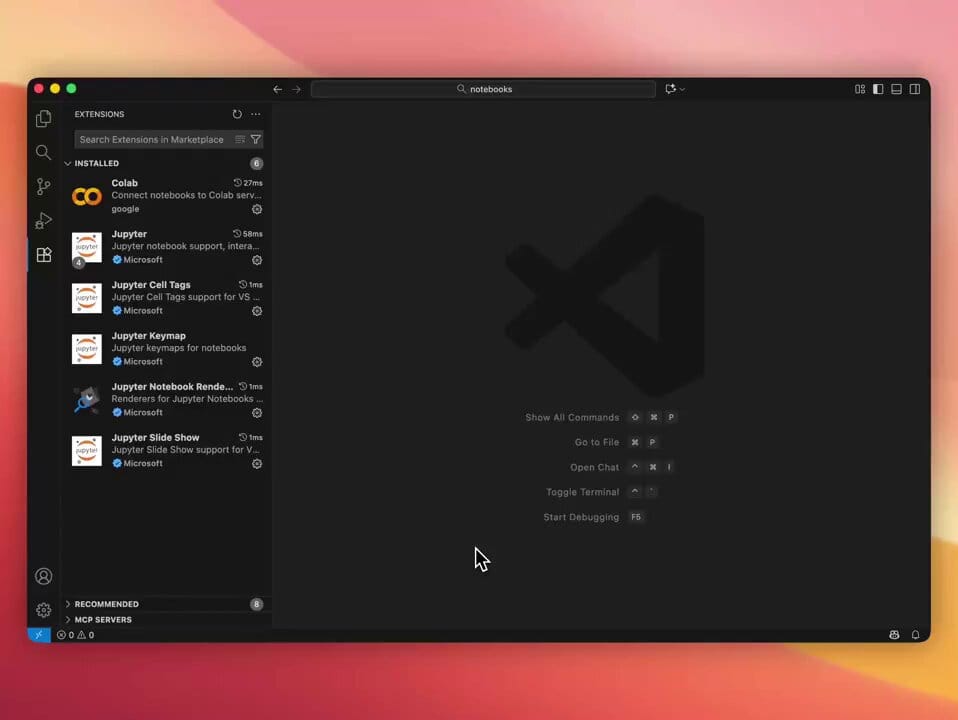
Task: Click the Jupyter Cell Tags manage gear
Action: coord(257,310)
